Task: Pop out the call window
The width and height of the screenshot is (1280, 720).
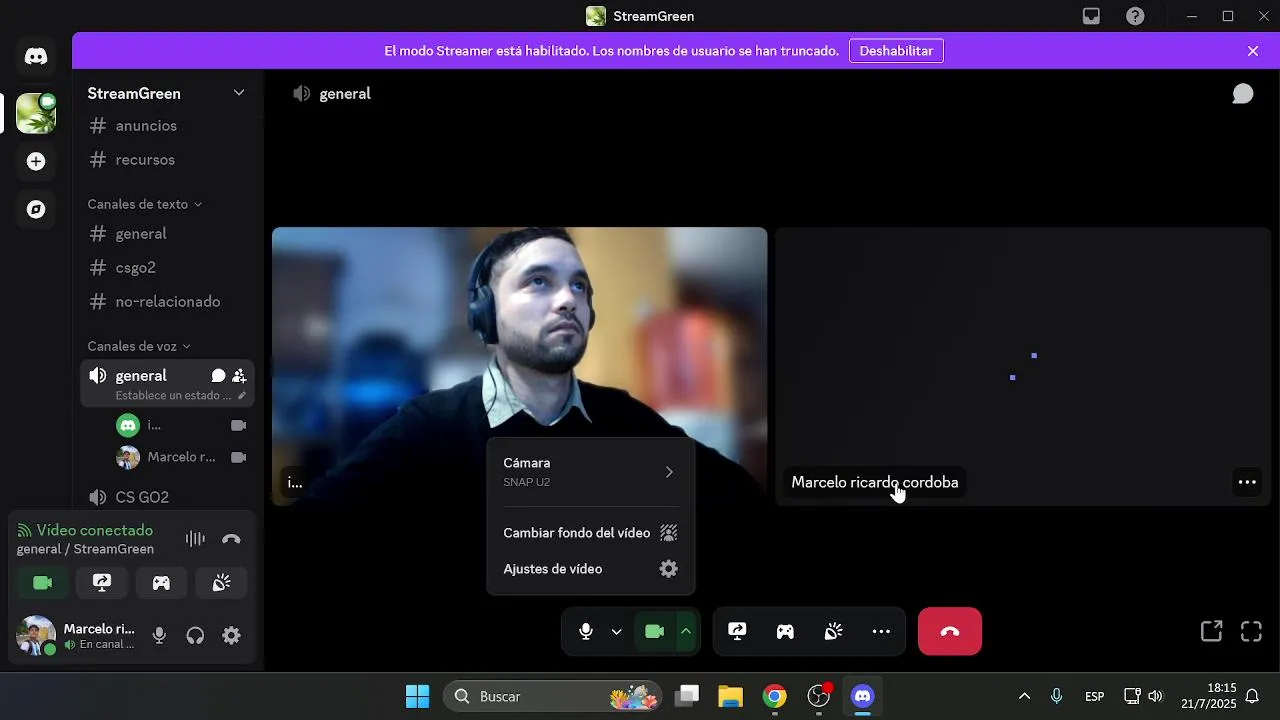Action: (x=1211, y=631)
